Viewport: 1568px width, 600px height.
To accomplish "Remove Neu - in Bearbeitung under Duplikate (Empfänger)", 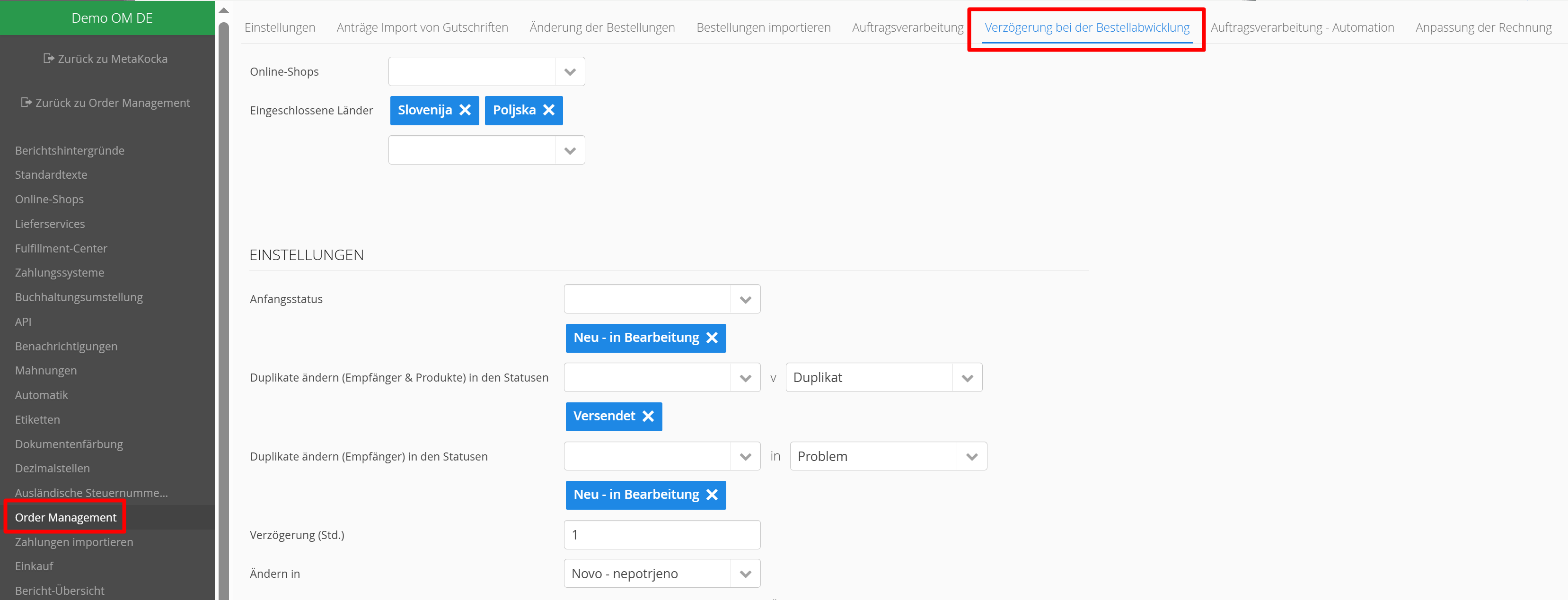I will click(712, 495).
